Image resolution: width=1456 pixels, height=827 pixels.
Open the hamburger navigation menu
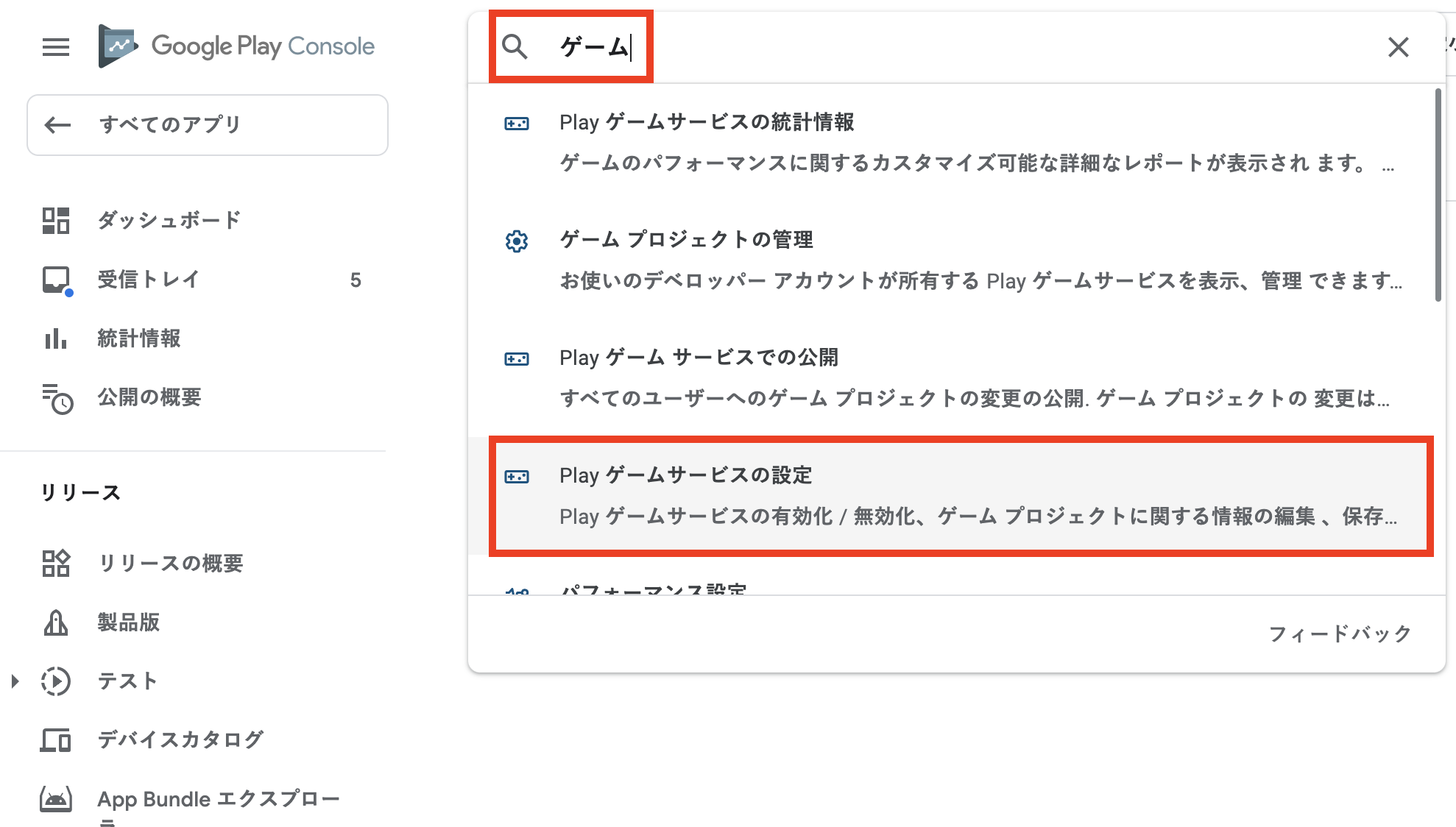56,47
